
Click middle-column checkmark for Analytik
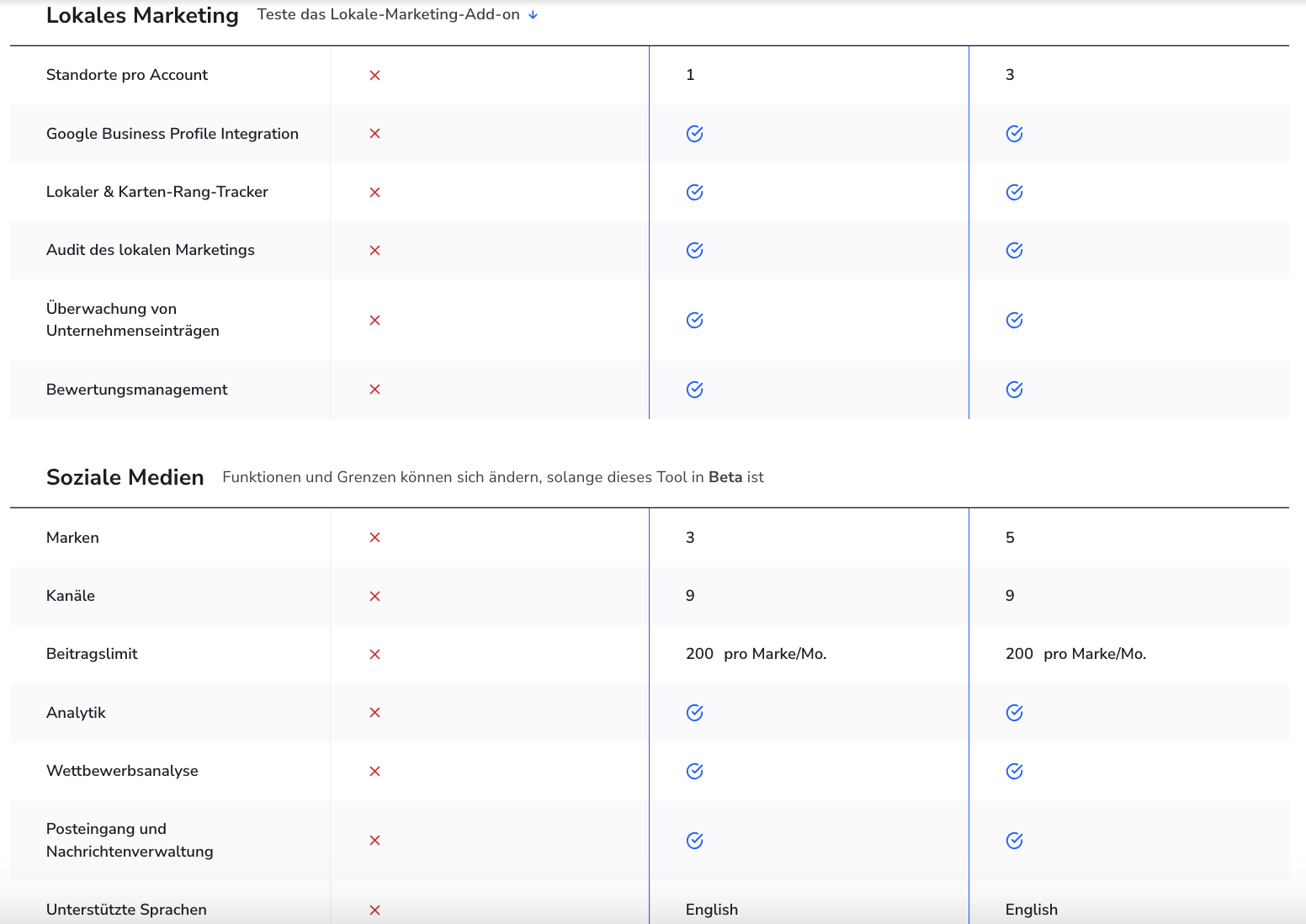point(695,714)
